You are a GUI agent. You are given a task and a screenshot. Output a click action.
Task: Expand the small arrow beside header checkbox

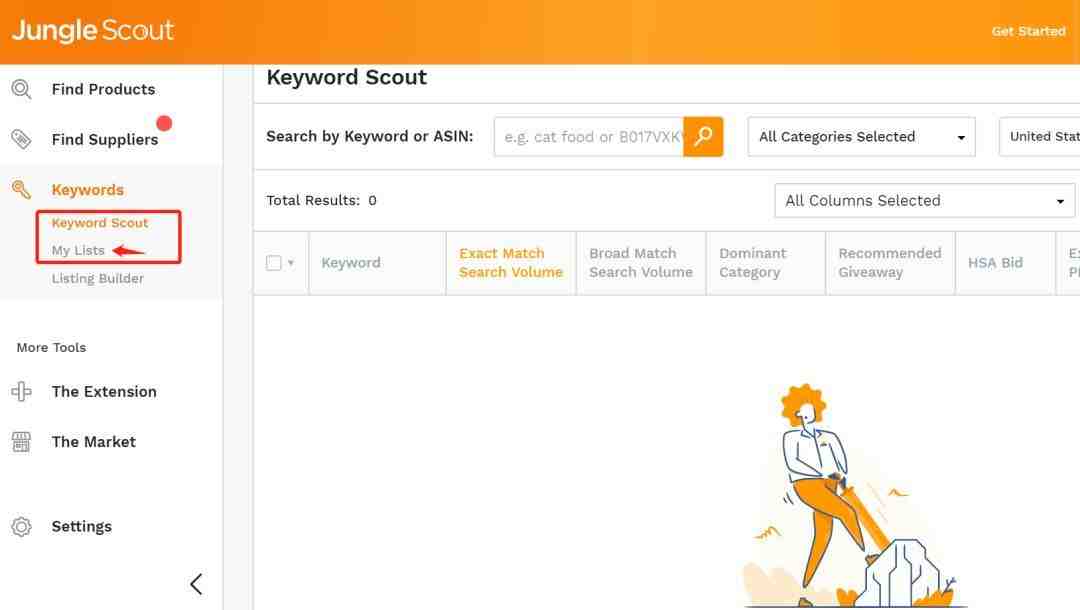click(x=291, y=263)
